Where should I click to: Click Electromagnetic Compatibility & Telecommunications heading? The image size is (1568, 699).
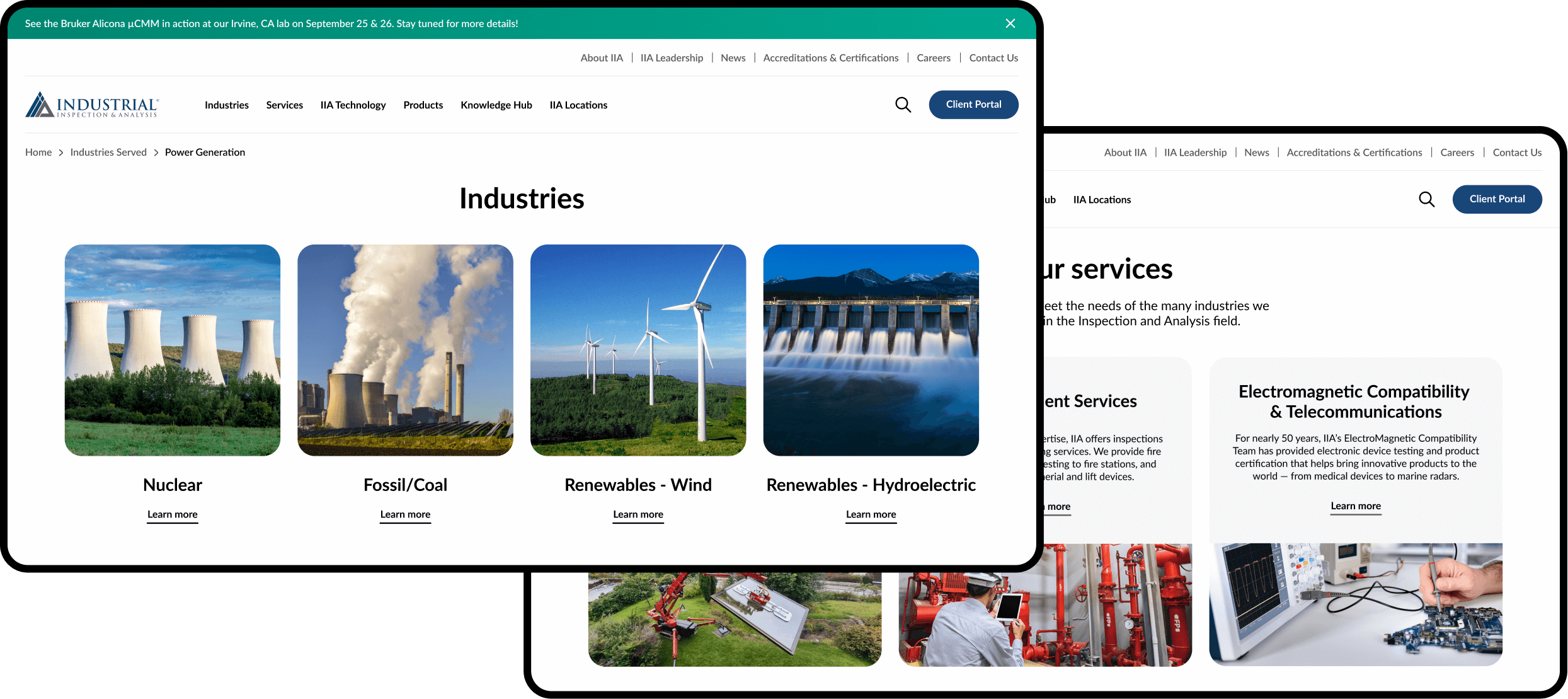1354,401
